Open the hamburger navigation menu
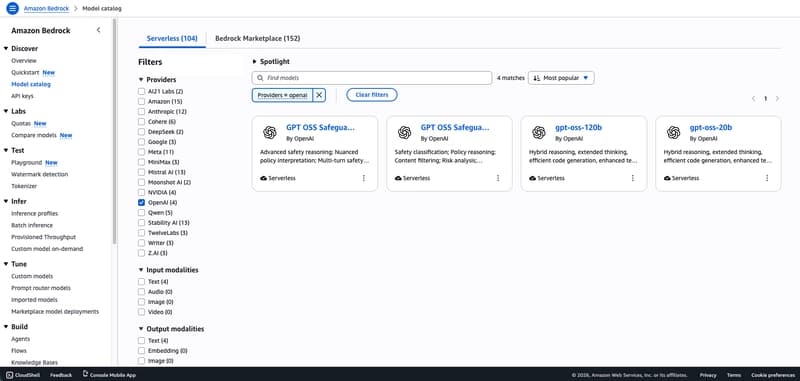Screen dimensions: 800x381 (x=12, y=8)
